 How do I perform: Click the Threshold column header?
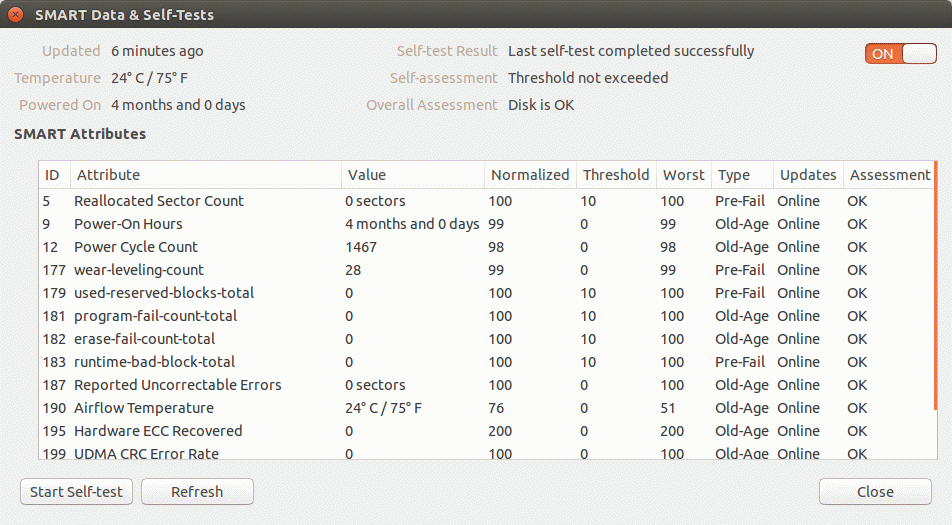click(616, 175)
